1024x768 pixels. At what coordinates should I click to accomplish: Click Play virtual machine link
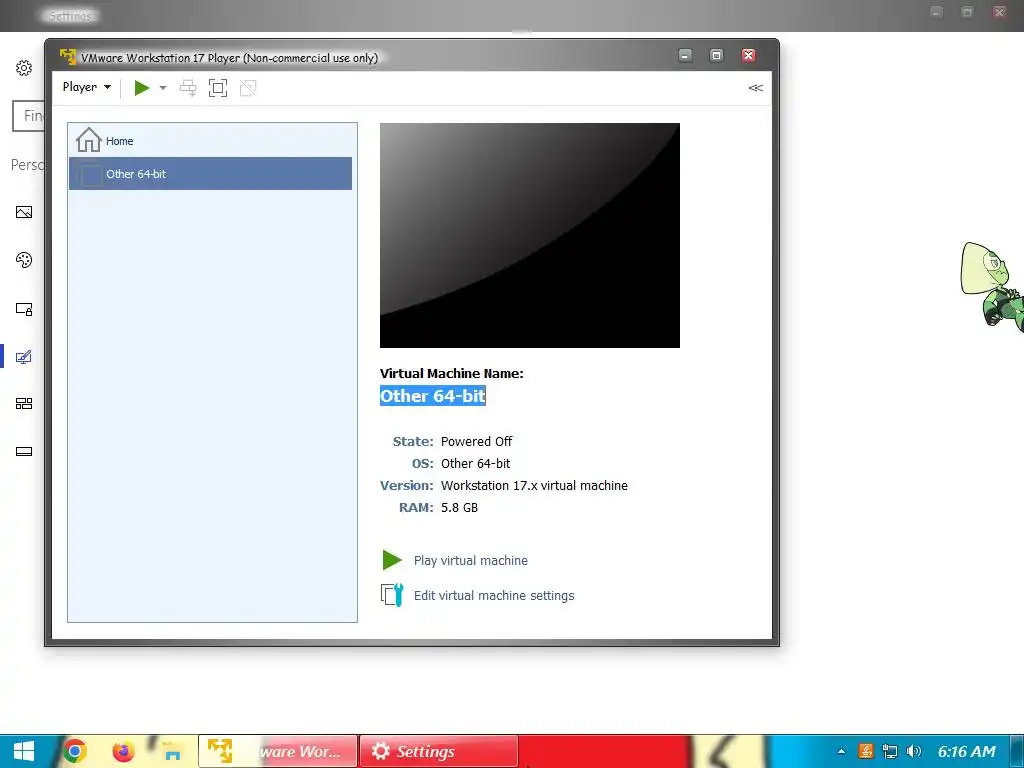tap(471, 560)
